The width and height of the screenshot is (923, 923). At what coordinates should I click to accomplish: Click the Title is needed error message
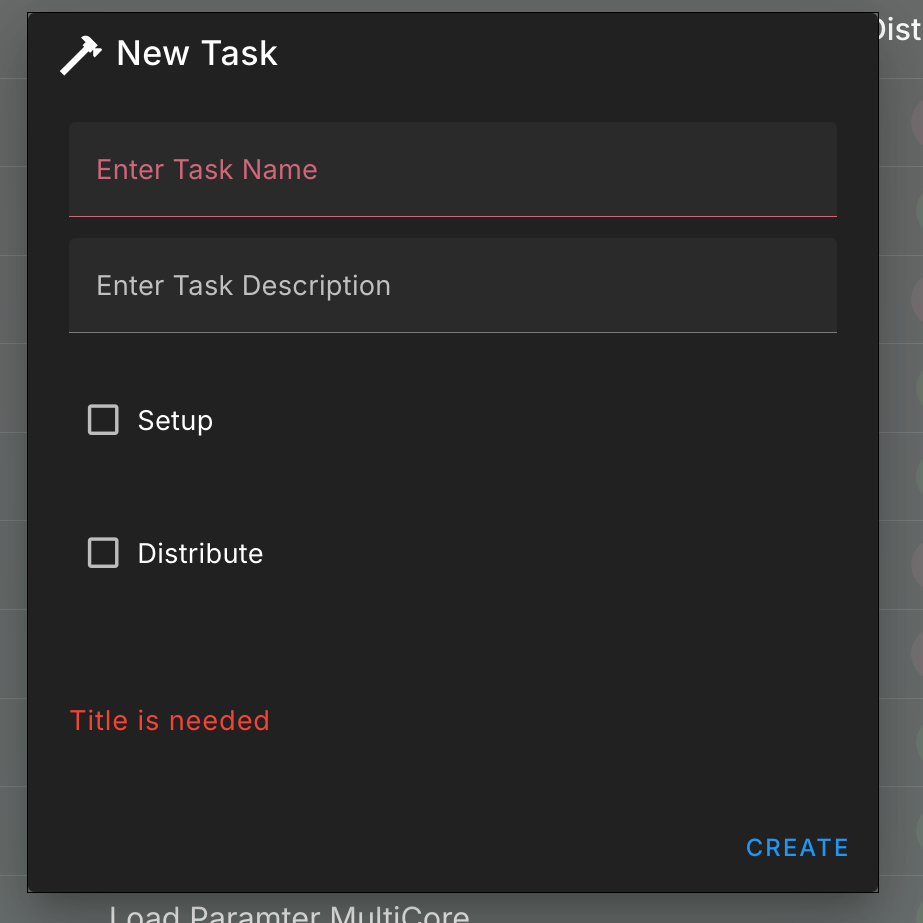[170, 721]
